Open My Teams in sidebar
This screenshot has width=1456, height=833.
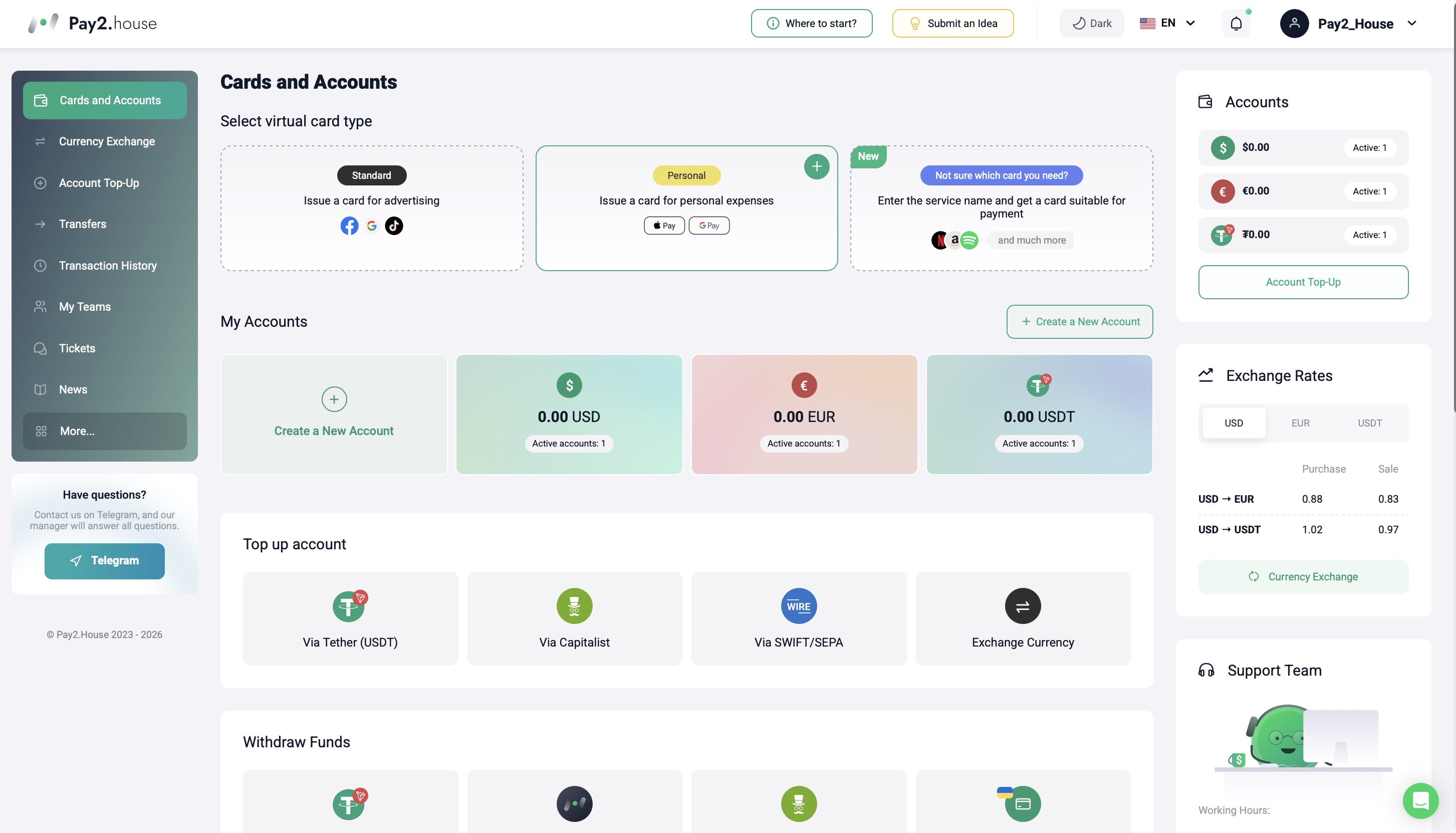tap(105, 307)
